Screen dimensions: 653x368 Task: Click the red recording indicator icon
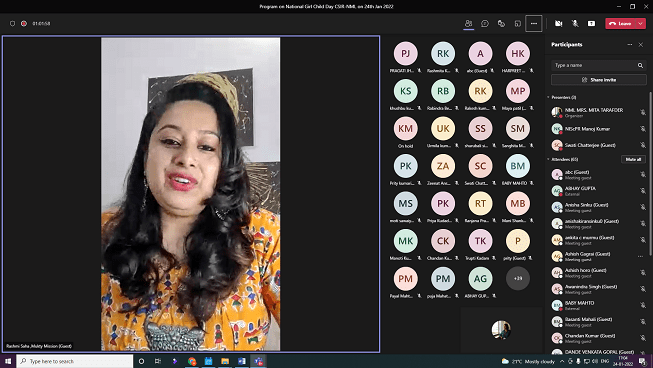point(24,23)
